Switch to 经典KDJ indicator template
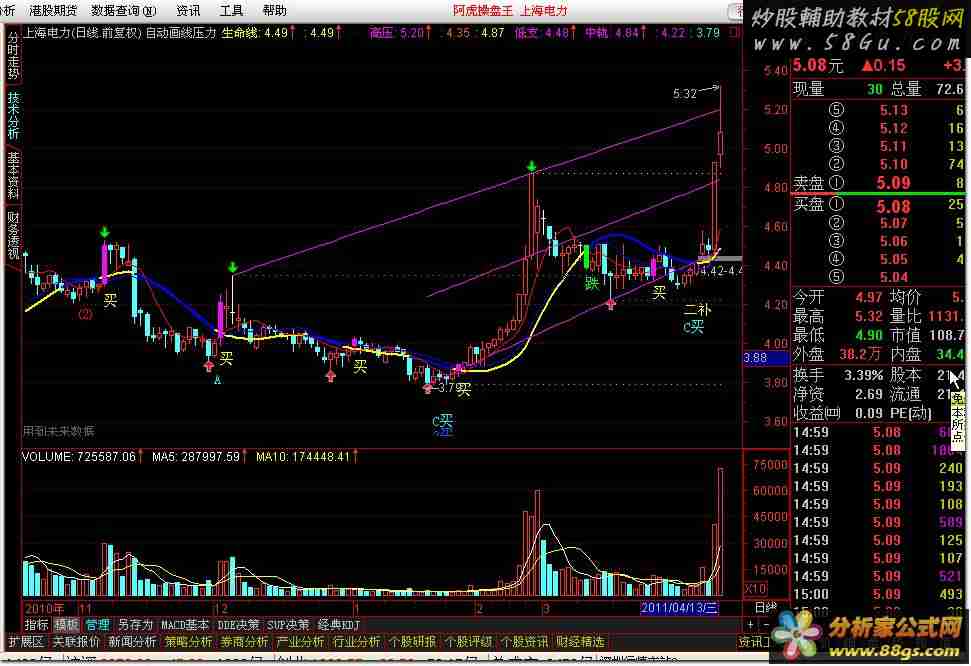 tap(339, 624)
